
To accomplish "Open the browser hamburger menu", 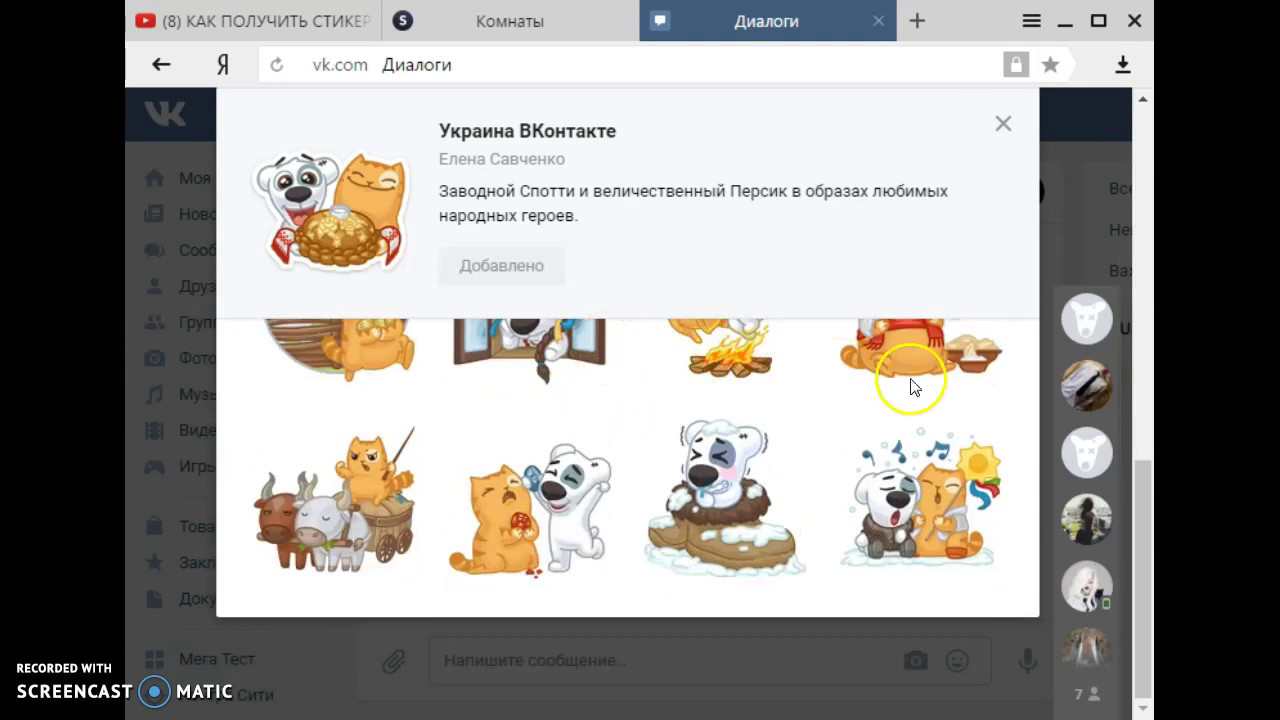I will [x=1031, y=21].
